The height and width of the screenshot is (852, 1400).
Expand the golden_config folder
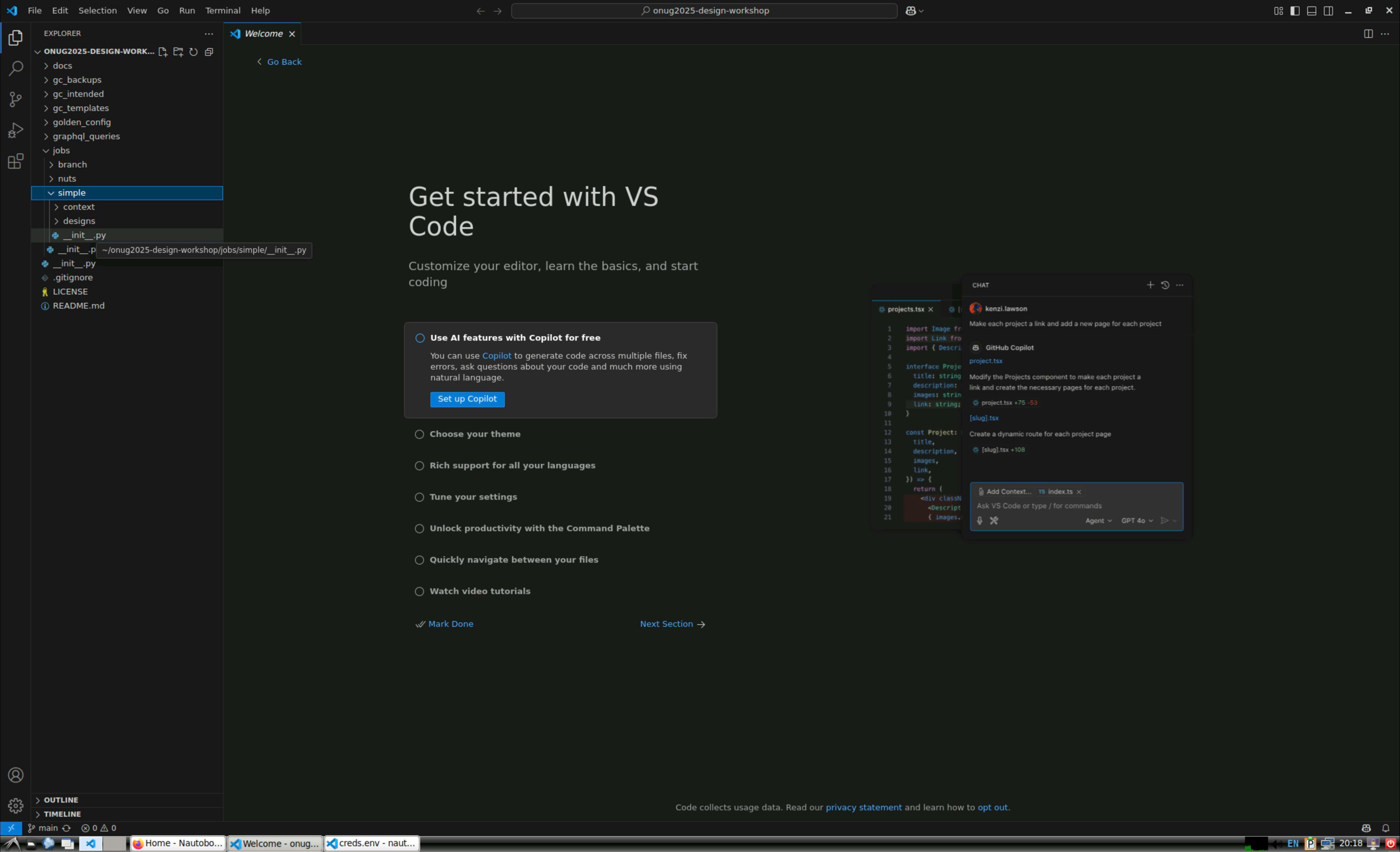tap(81, 122)
